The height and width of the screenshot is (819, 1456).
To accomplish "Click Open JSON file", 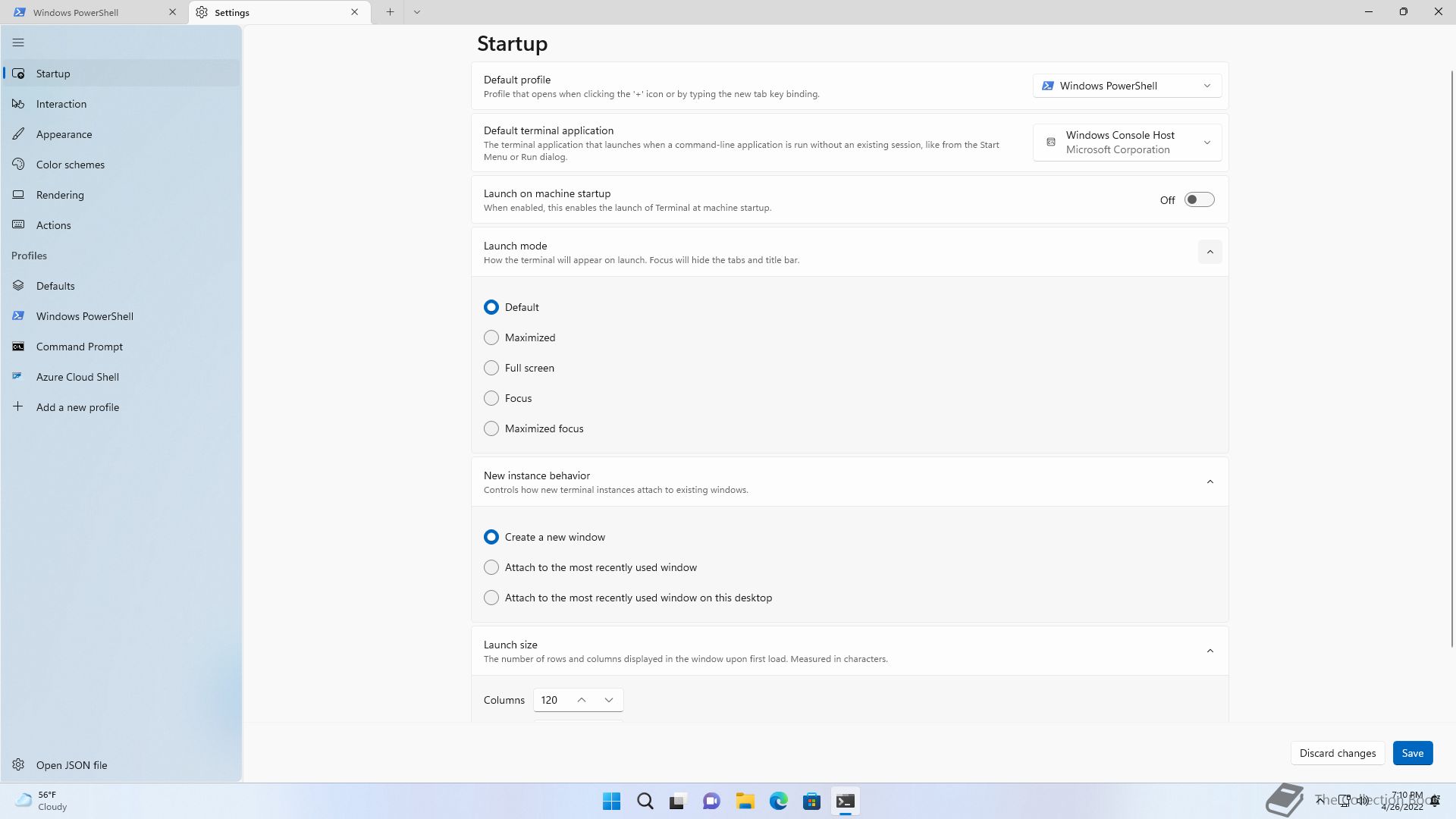I will pos(121,765).
